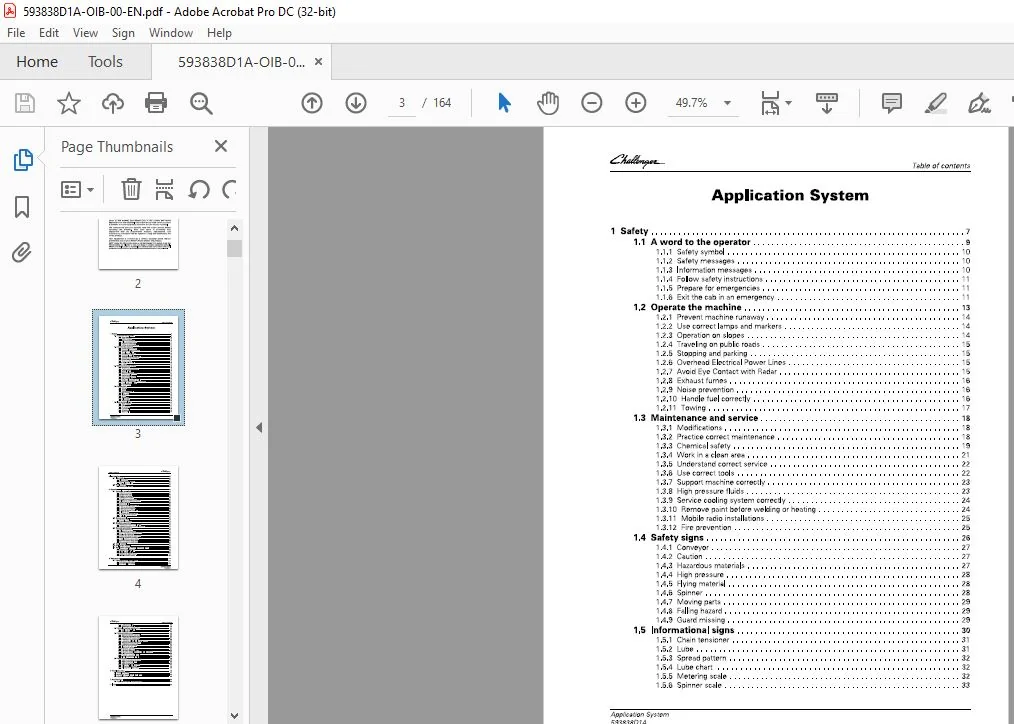Click '1.3 Maintenance and service' entry
The image size is (1014, 724).
click(801, 418)
